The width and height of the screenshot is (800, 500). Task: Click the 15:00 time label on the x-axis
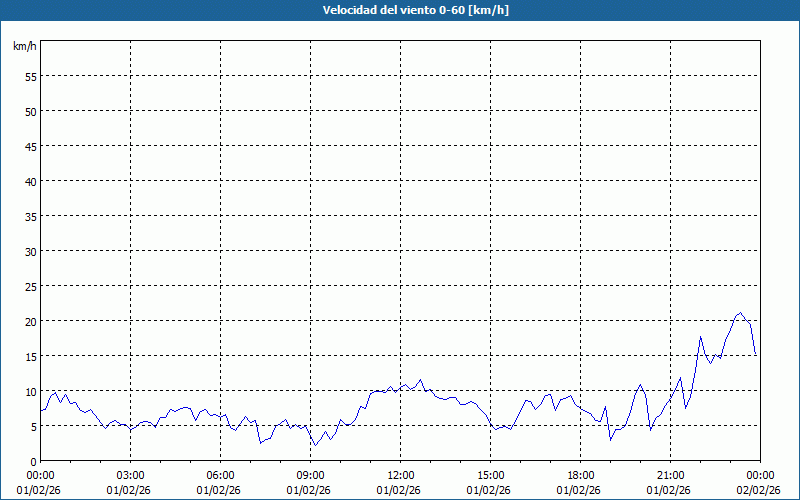coord(491,476)
